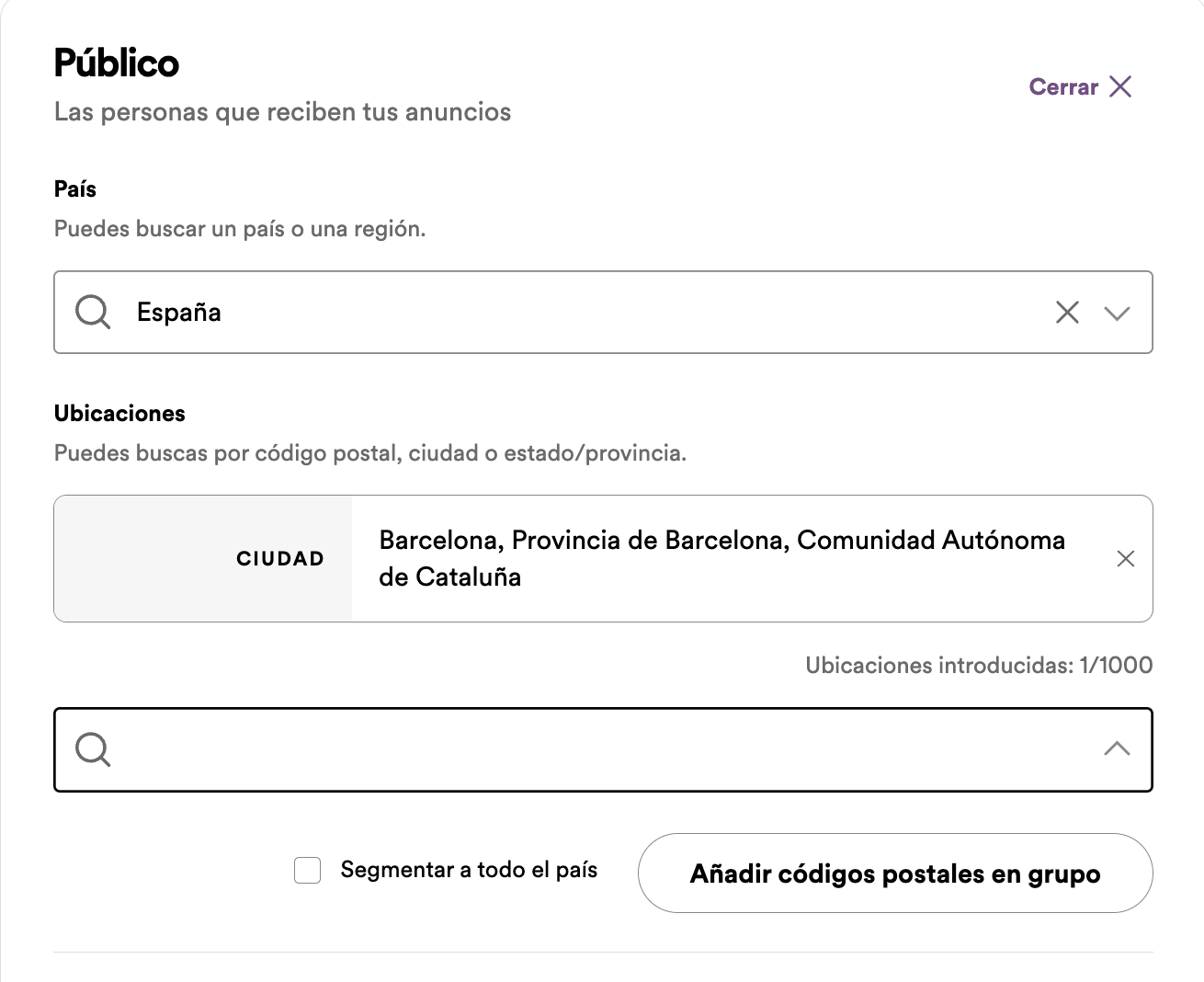Click Cerrar to close the Público panel
Viewport: 1204px width, 982px height.
tap(1063, 86)
